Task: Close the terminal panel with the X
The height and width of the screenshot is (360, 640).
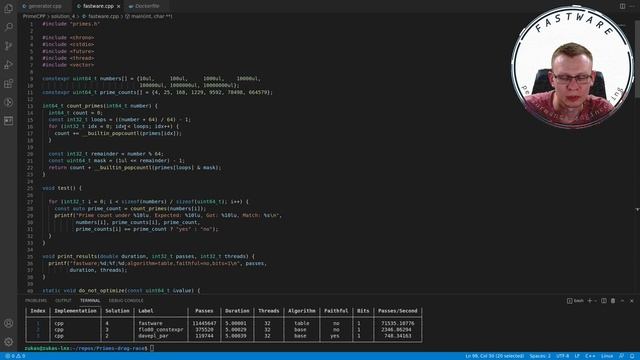Action: [631, 301]
